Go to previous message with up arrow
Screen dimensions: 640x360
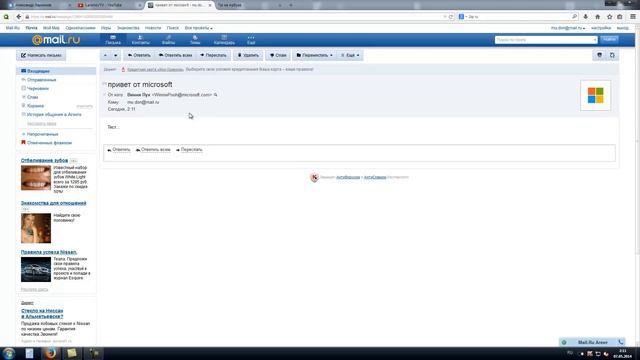(105, 55)
